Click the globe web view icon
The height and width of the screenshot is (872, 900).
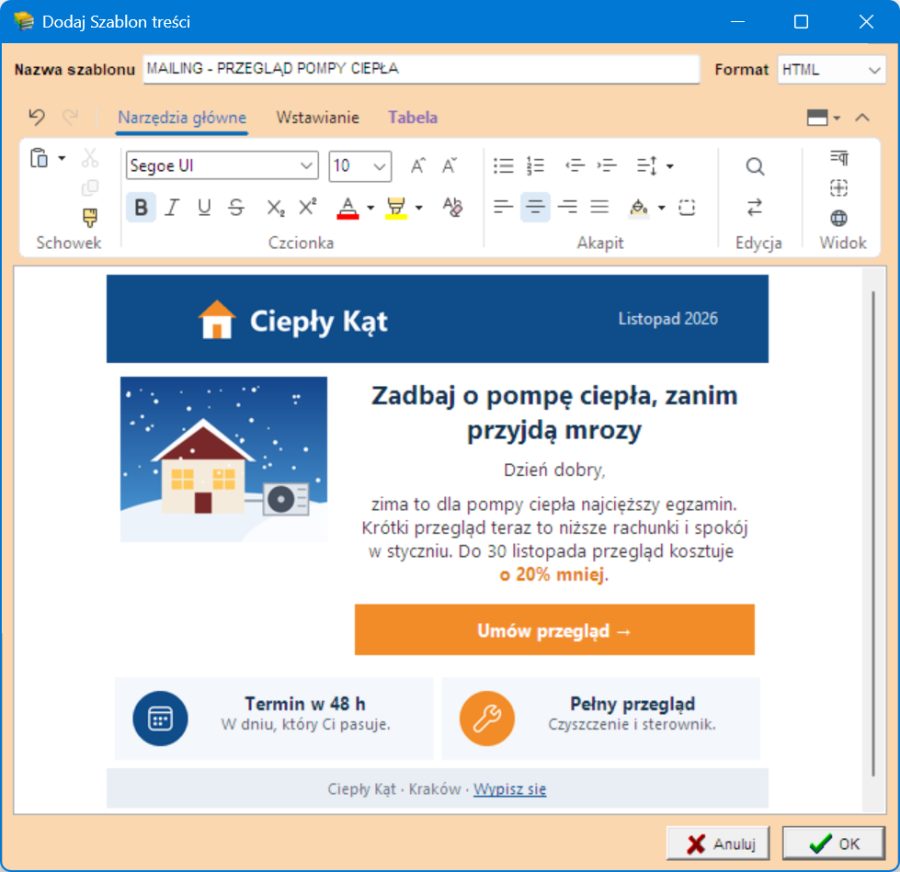click(839, 218)
